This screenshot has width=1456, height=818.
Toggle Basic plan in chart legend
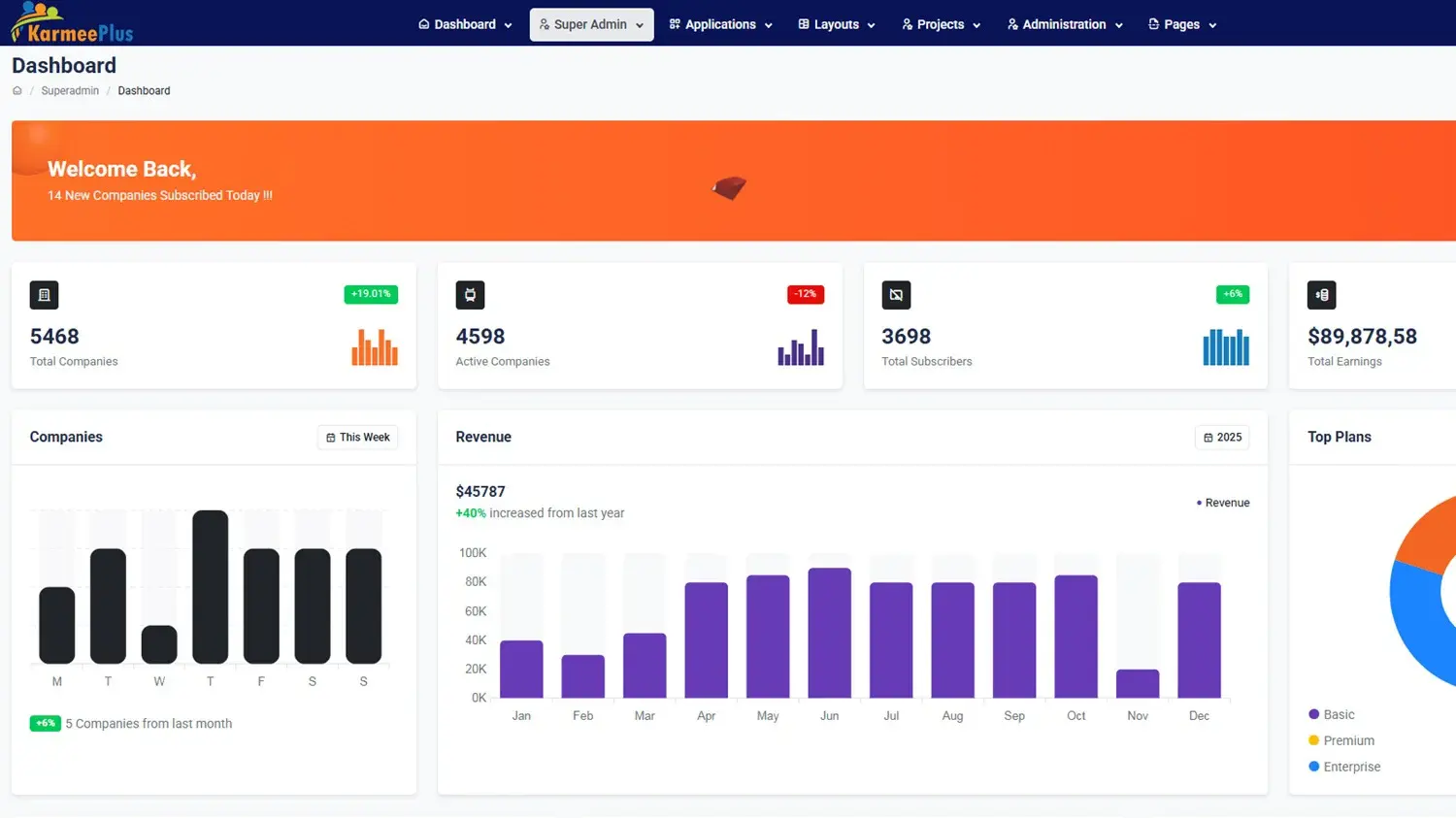1338,714
